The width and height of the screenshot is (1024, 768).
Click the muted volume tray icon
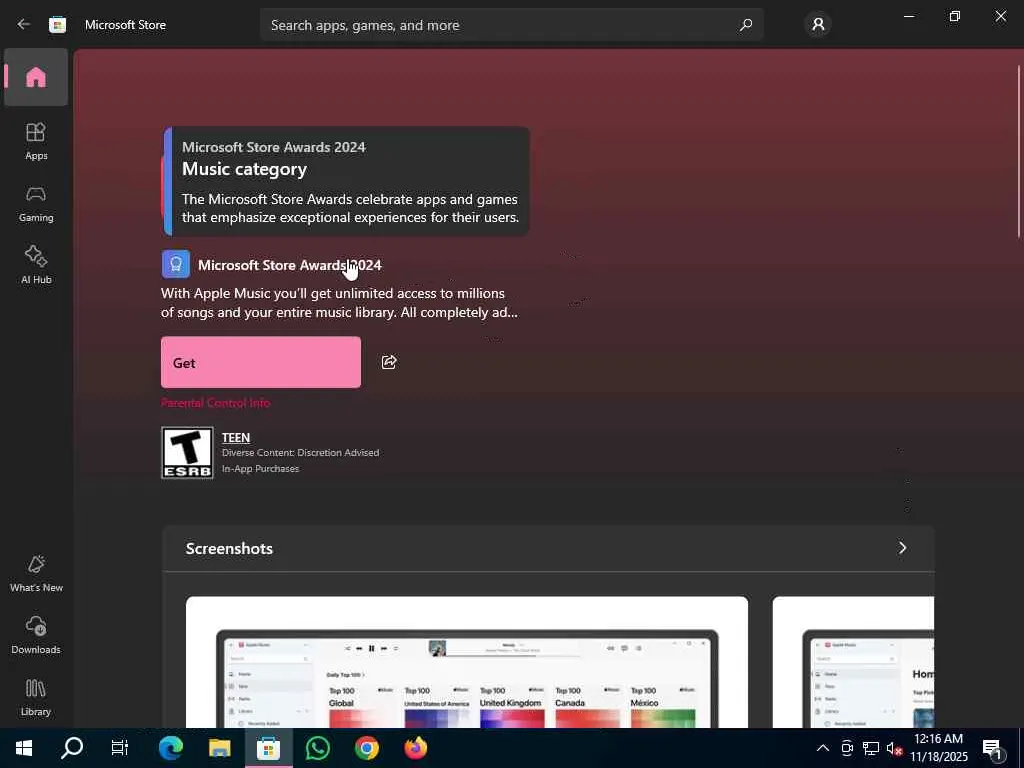coord(894,748)
